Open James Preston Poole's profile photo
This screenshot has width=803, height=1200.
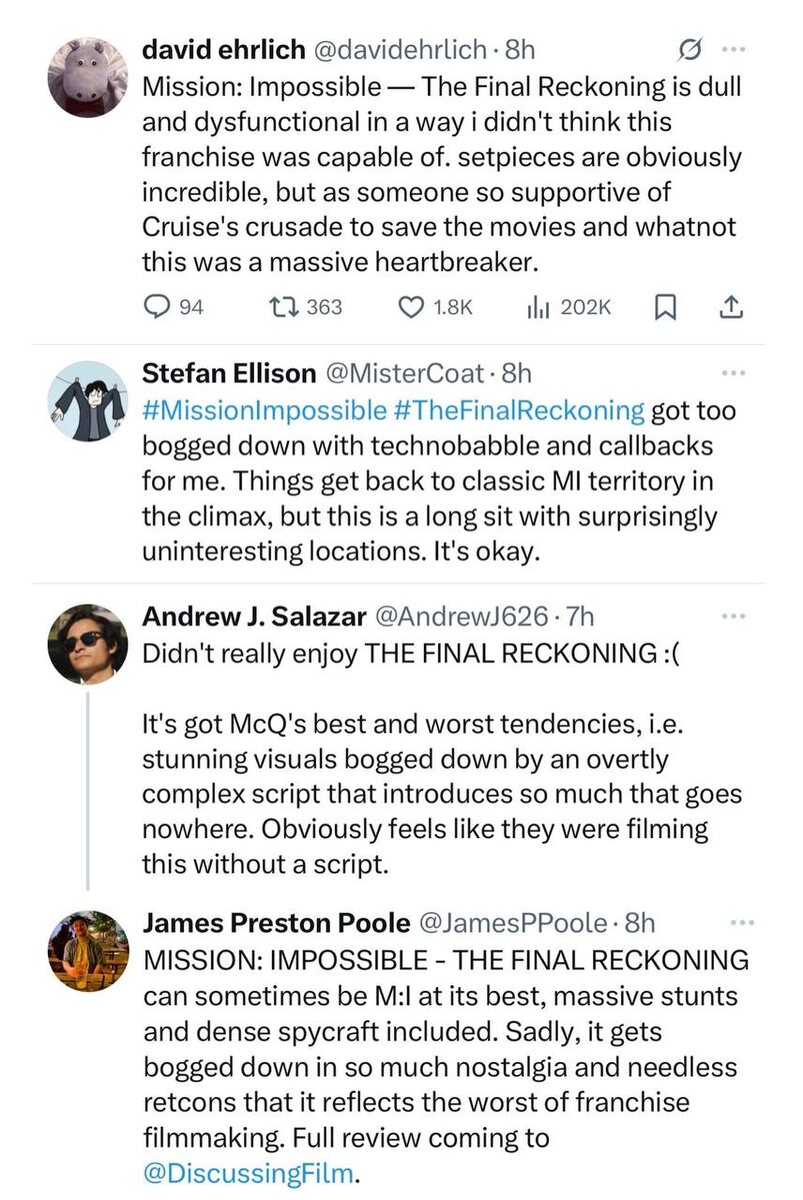pos(87,951)
